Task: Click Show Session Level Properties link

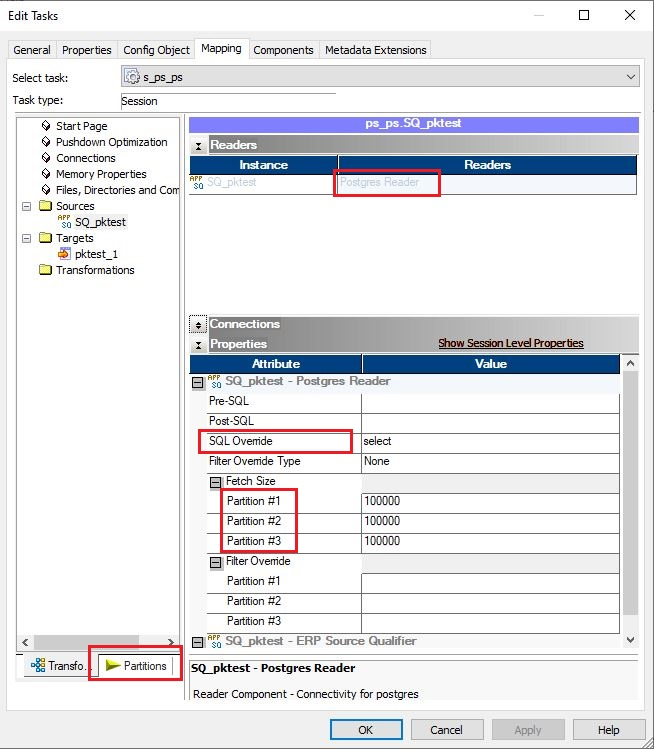Action: pyautogui.click(x=511, y=343)
